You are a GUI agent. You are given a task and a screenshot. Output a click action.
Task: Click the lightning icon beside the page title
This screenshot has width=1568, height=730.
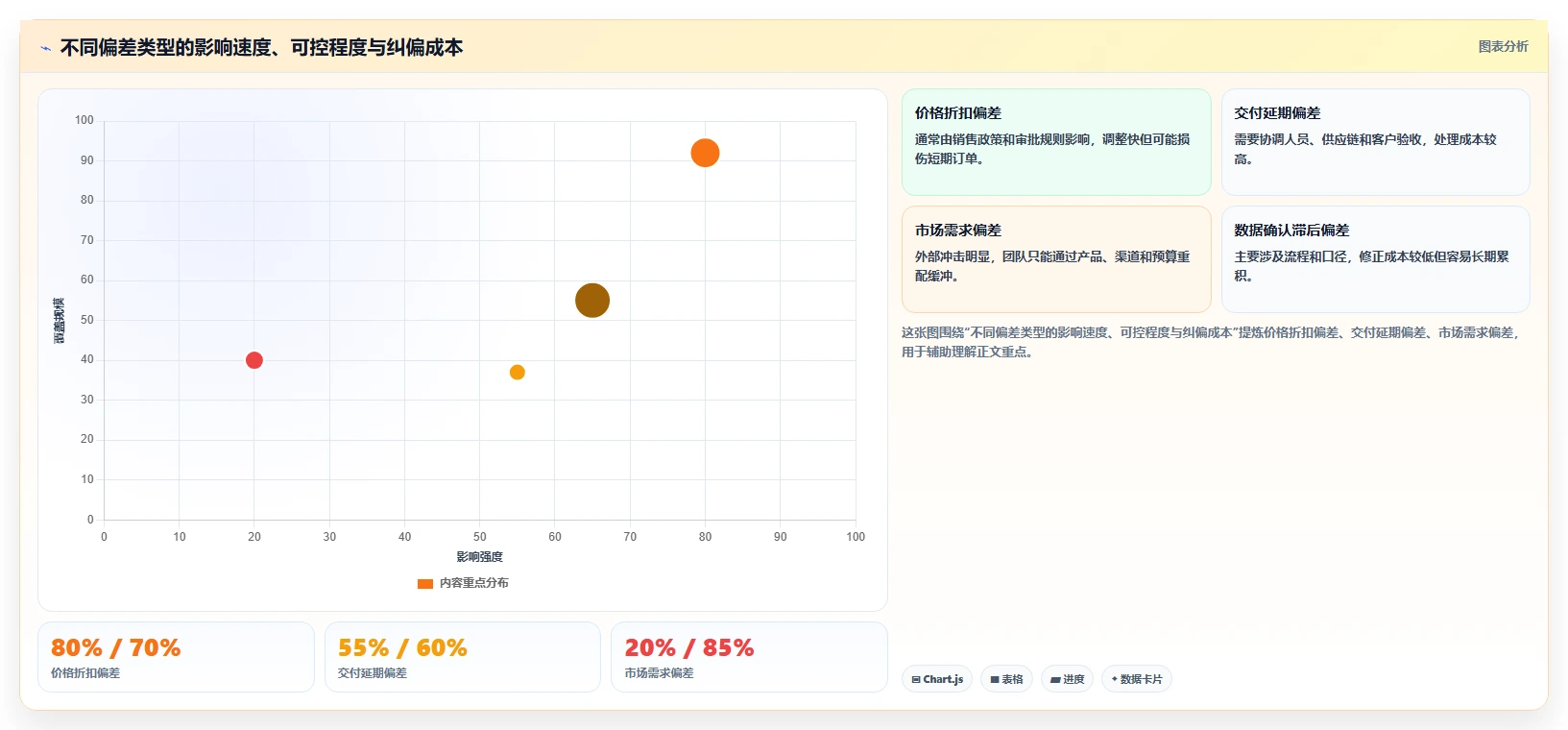pos(45,48)
